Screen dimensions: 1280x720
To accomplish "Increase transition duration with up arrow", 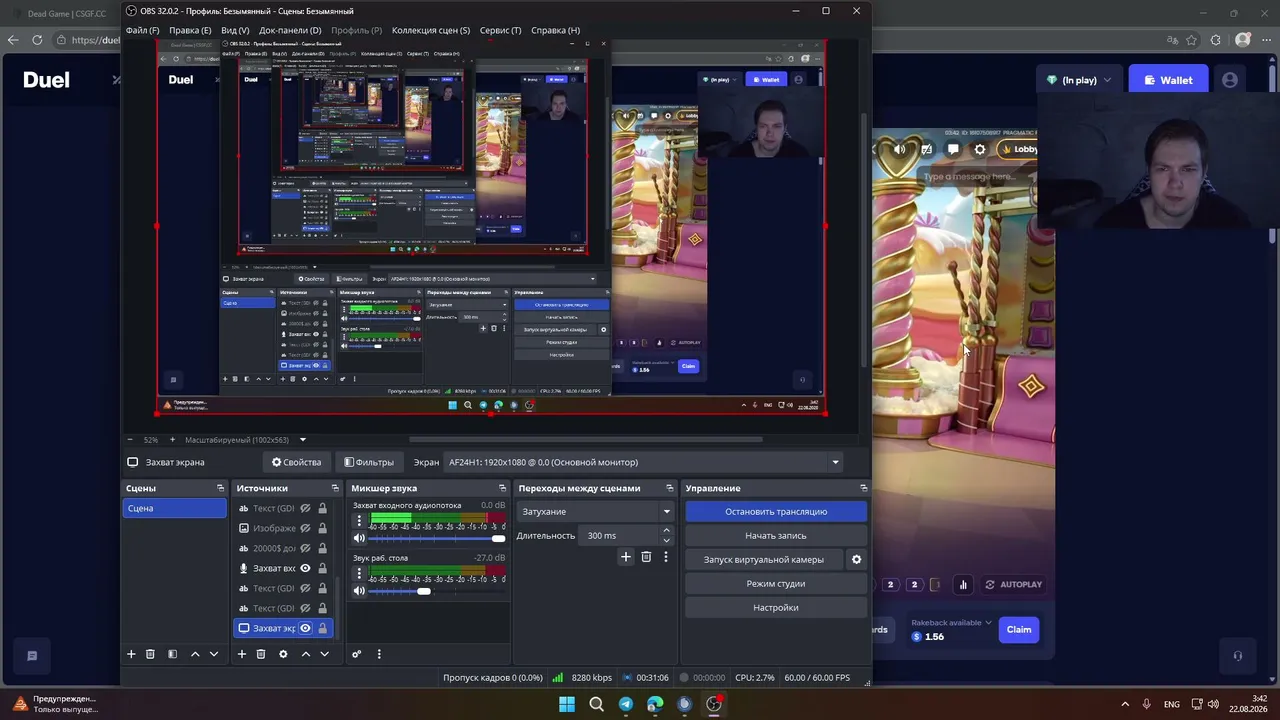I will click(x=667, y=531).
